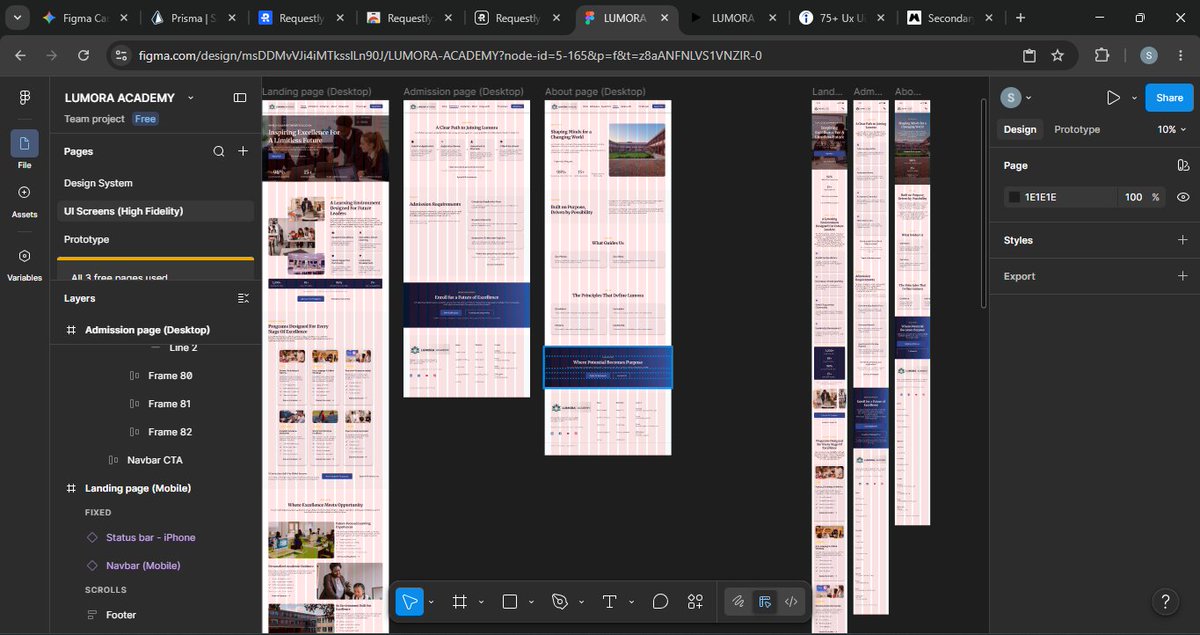Open the Pen tool options chevron
Screen dimensions: 1200x635
[x=581, y=602]
